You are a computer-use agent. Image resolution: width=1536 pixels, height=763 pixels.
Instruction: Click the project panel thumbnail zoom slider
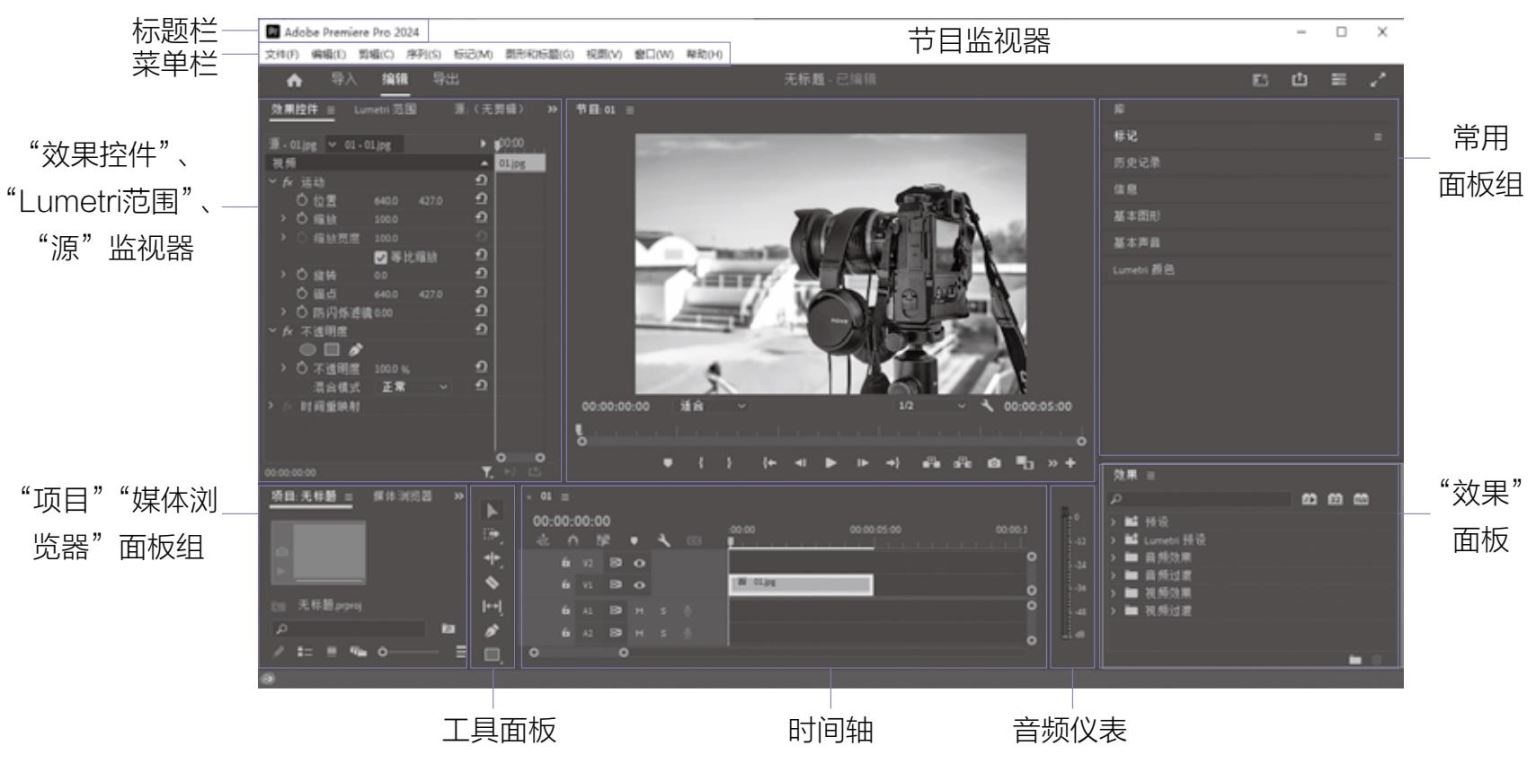382,652
